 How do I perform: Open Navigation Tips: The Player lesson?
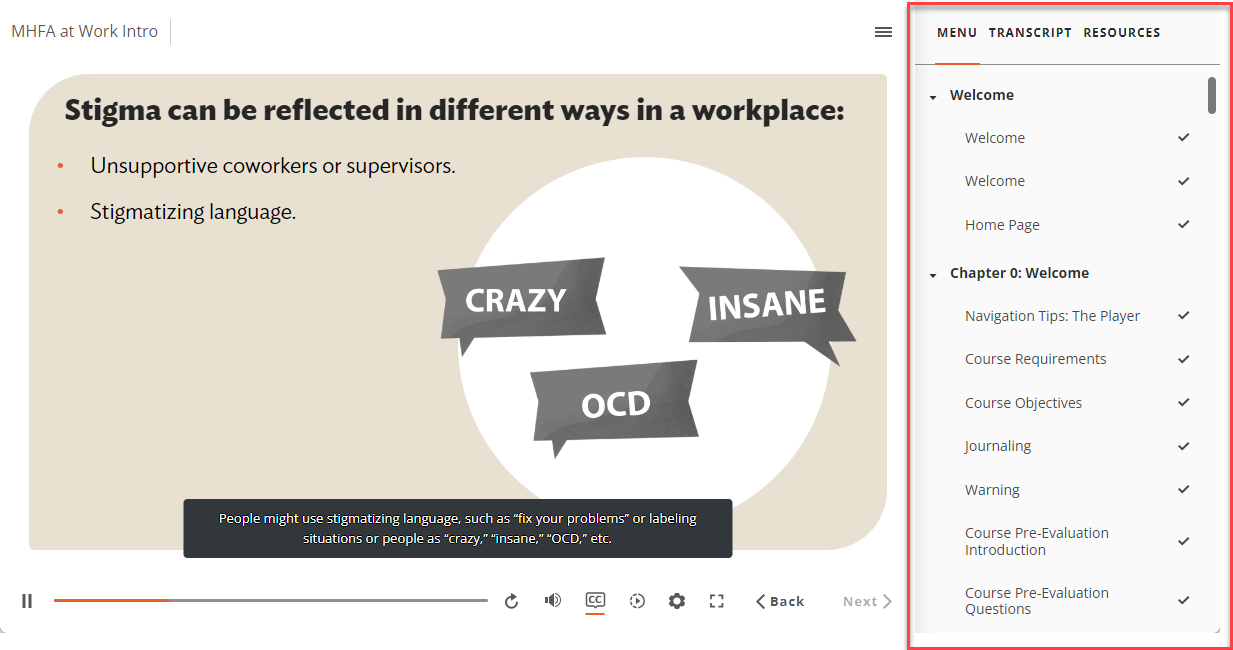click(1052, 316)
